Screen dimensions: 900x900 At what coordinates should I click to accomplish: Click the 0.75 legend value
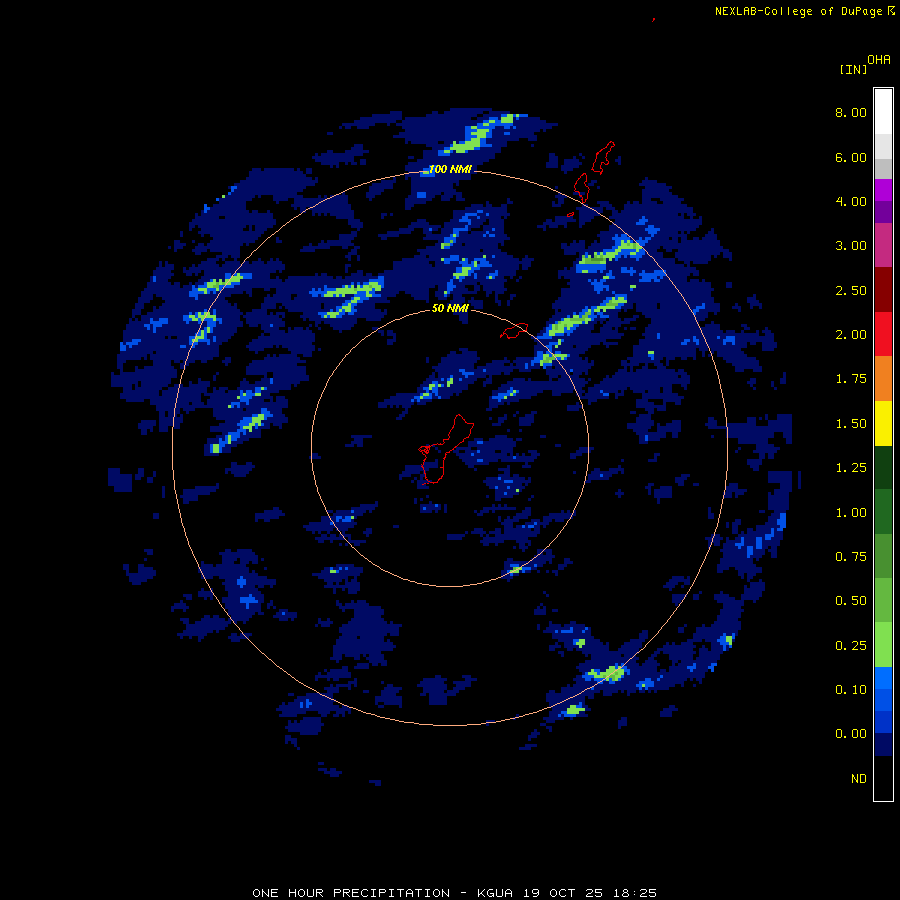click(851, 557)
